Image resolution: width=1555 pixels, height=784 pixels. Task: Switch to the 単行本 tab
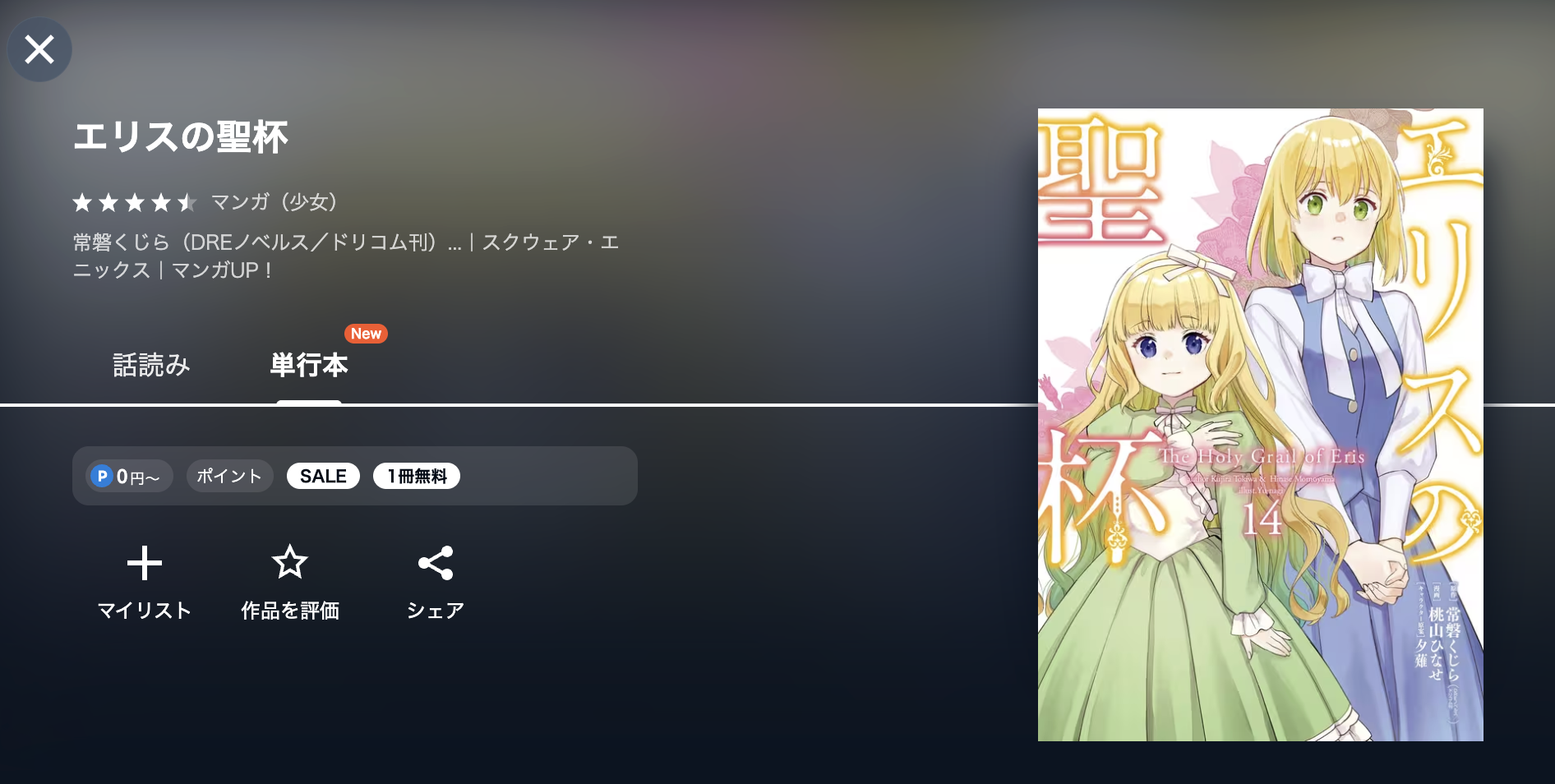tap(309, 365)
